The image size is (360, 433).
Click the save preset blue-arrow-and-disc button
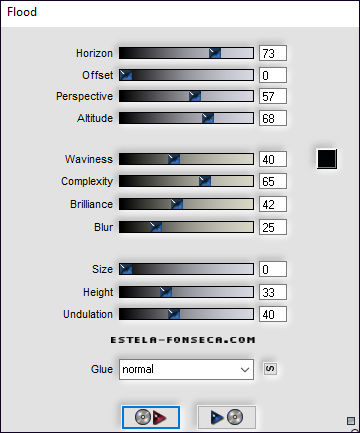coord(227,417)
